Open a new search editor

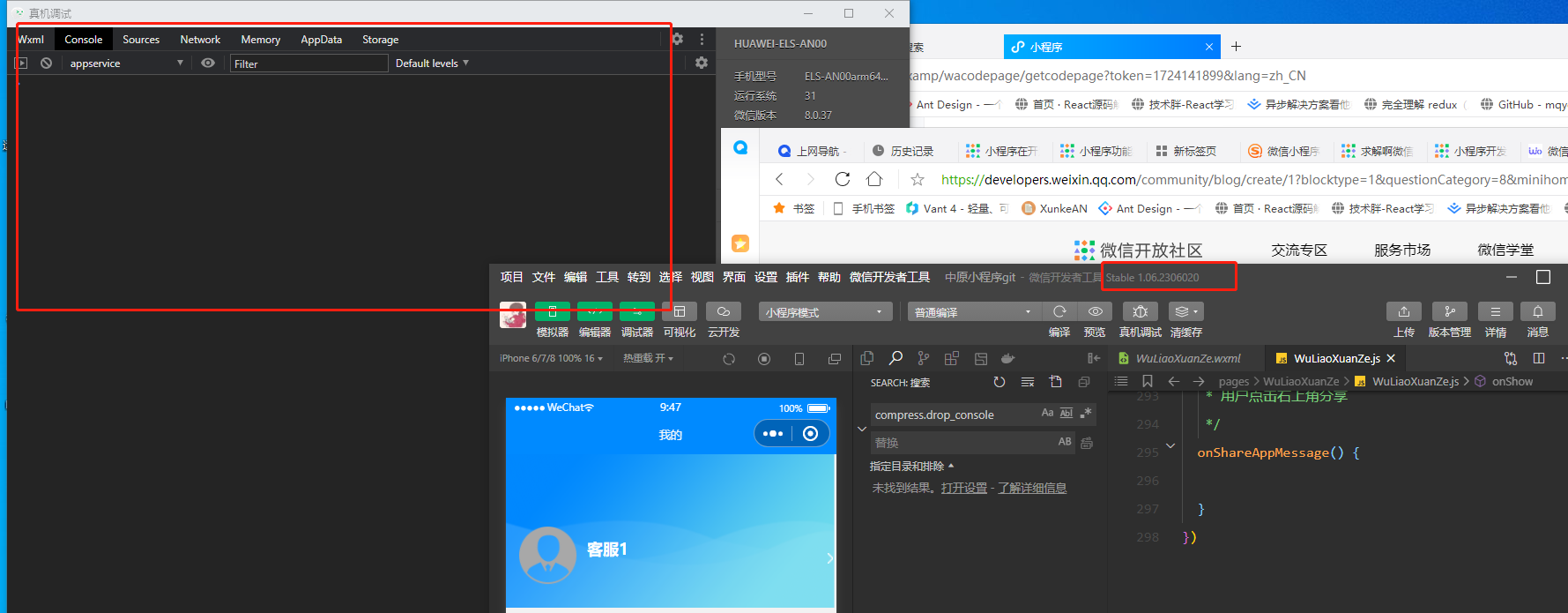[1056, 382]
